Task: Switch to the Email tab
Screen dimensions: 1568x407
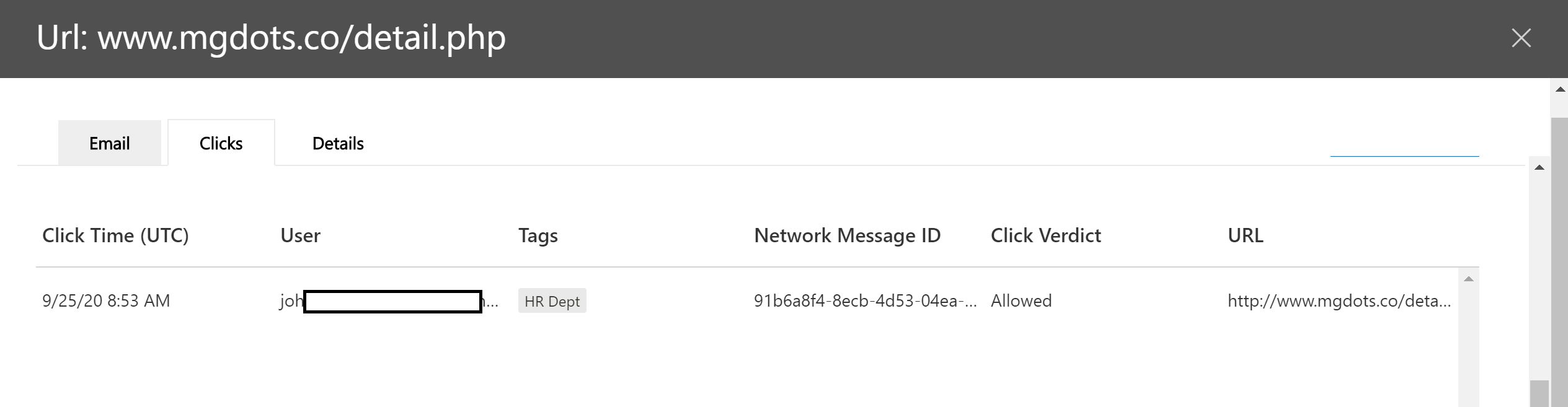Action: point(109,143)
